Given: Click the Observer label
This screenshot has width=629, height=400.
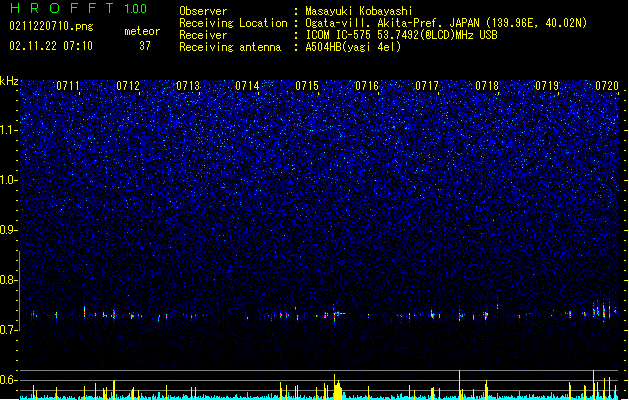Looking at the screenshot, I should pyautogui.click(x=203, y=11).
